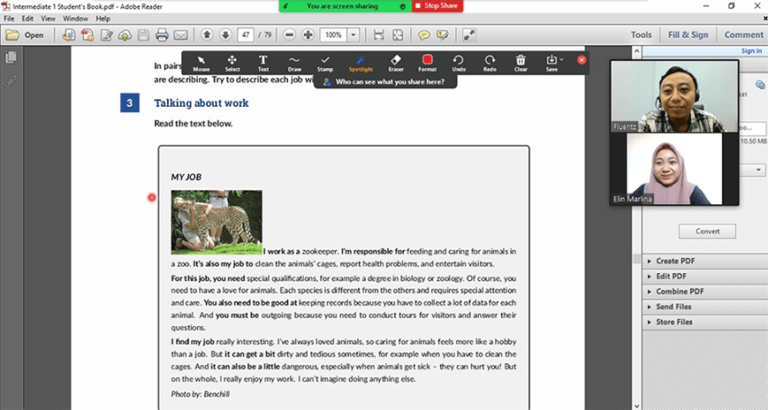Activate the Spotlight tool
This screenshot has height=410, width=768.
click(360, 63)
